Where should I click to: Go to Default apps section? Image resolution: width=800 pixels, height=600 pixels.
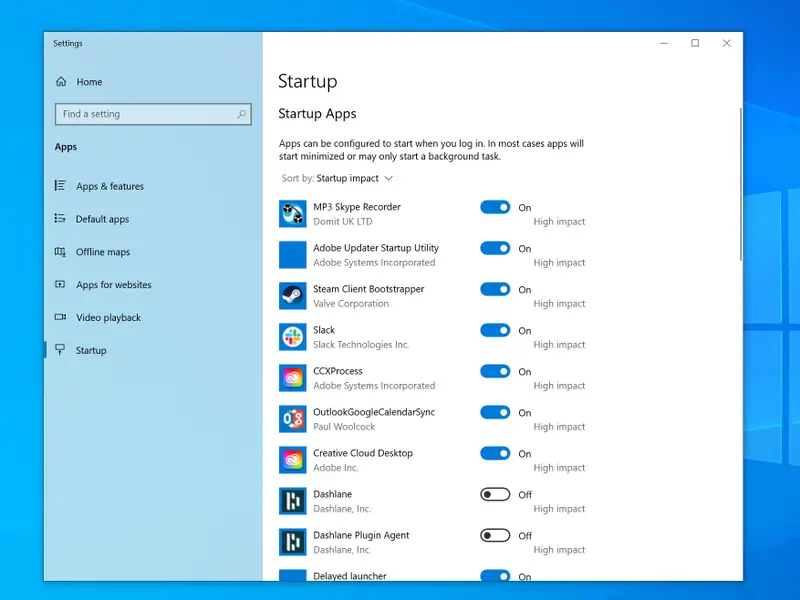coord(102,219)
